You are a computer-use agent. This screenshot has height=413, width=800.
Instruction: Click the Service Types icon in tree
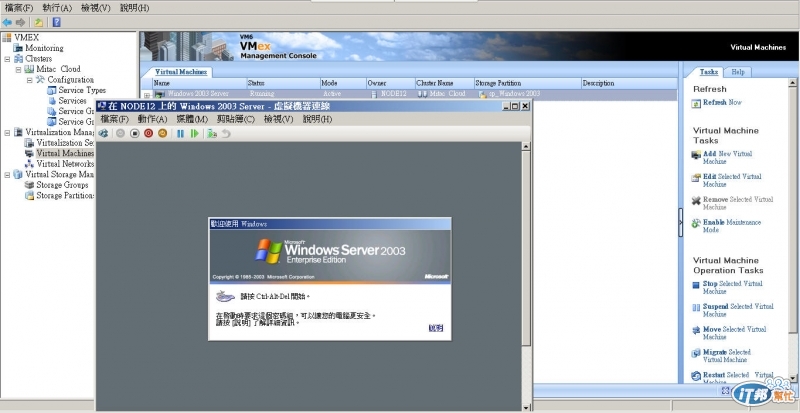coord(52,90)
